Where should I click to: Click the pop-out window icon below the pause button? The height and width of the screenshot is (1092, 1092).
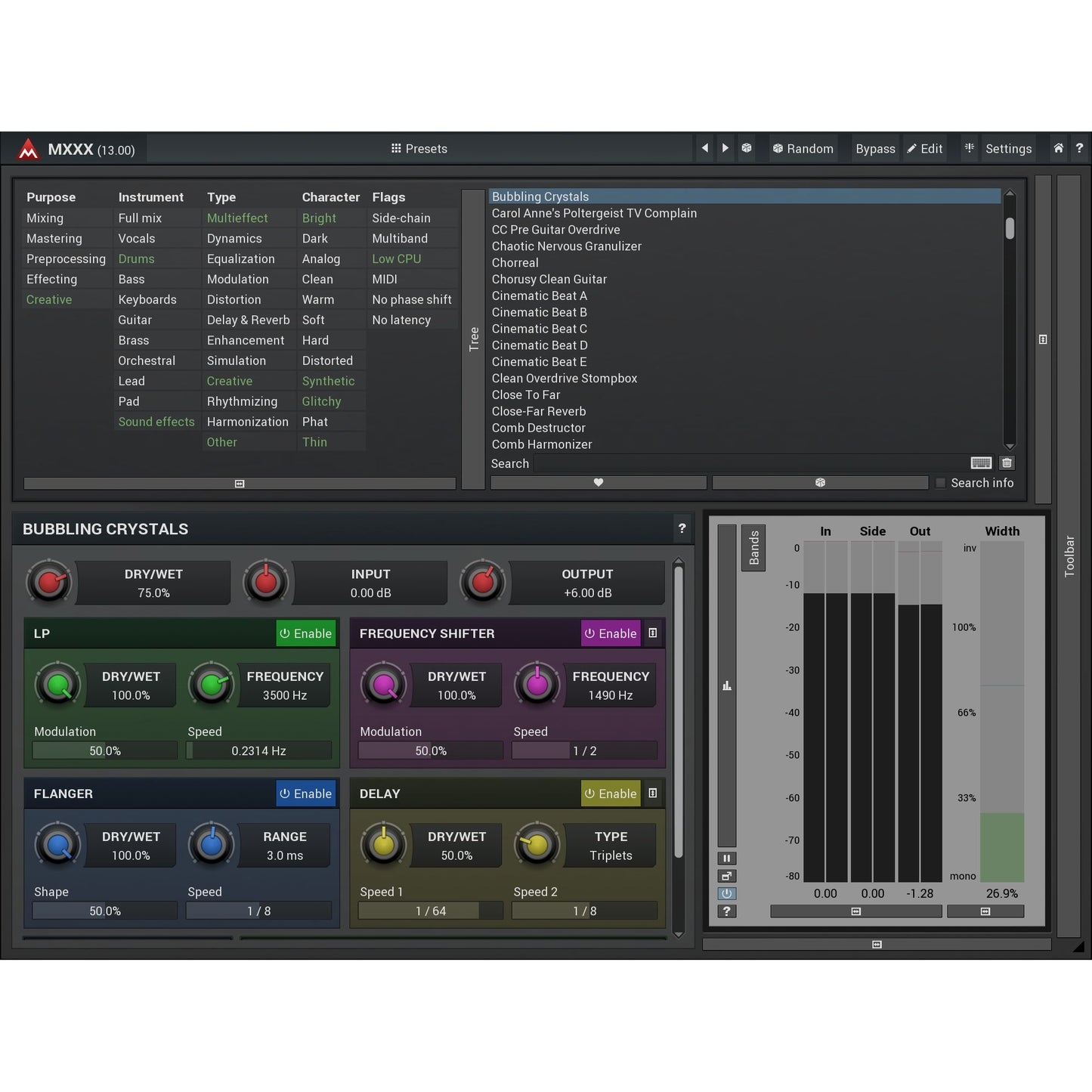coord(726,876)
